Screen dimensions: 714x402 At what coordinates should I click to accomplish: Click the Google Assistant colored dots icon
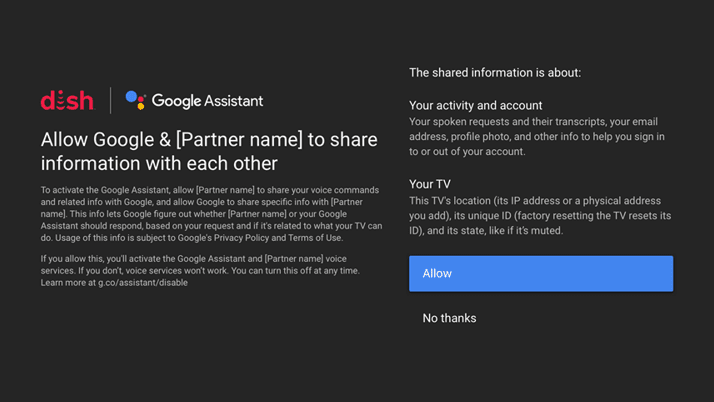coord(136,100)
